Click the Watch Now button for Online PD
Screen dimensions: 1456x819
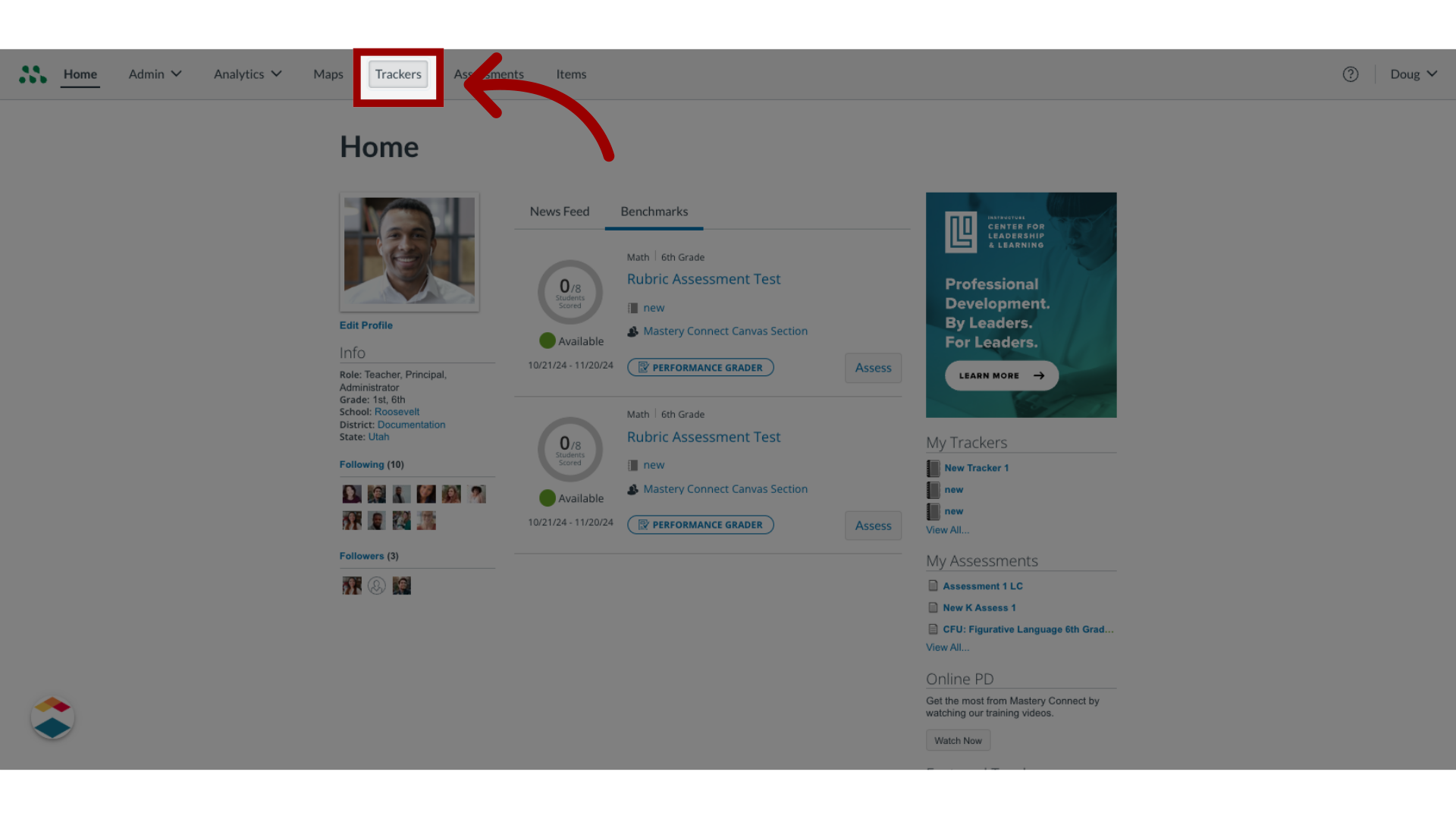pos(958,740)
